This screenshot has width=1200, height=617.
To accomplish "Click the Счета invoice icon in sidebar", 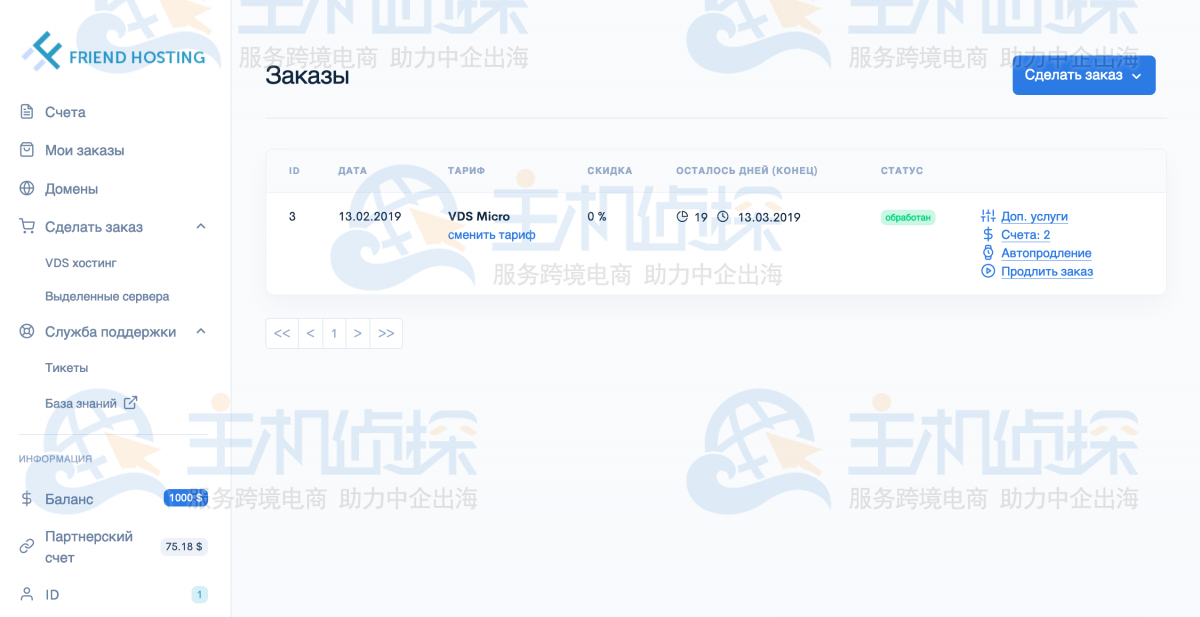I will tap(27, 112).
